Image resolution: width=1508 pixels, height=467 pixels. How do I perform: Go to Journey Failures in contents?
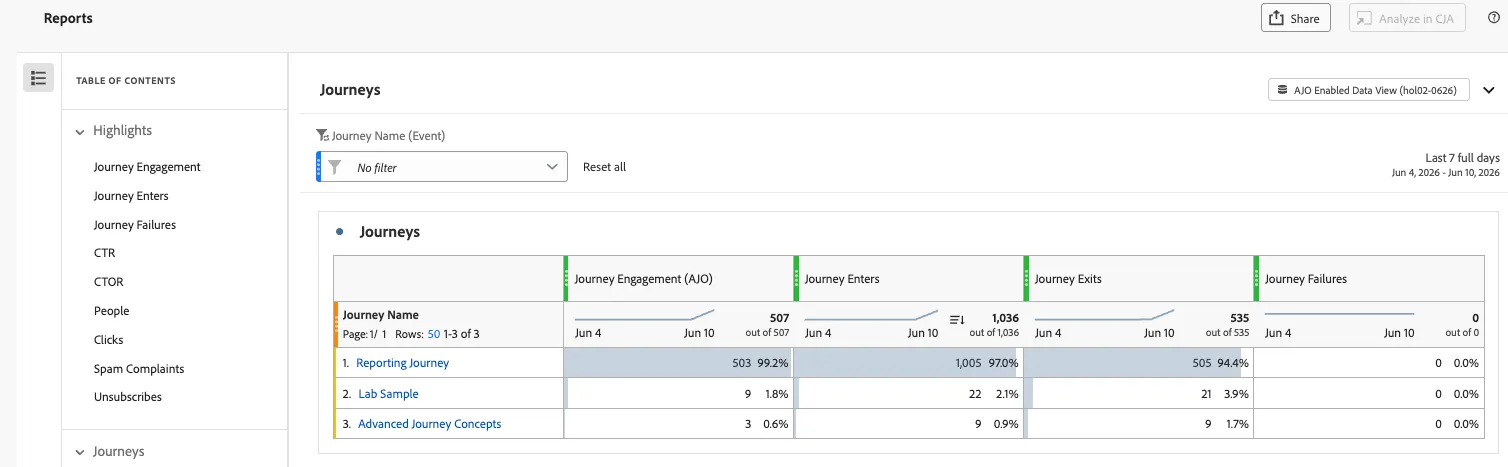click(135, 225)
